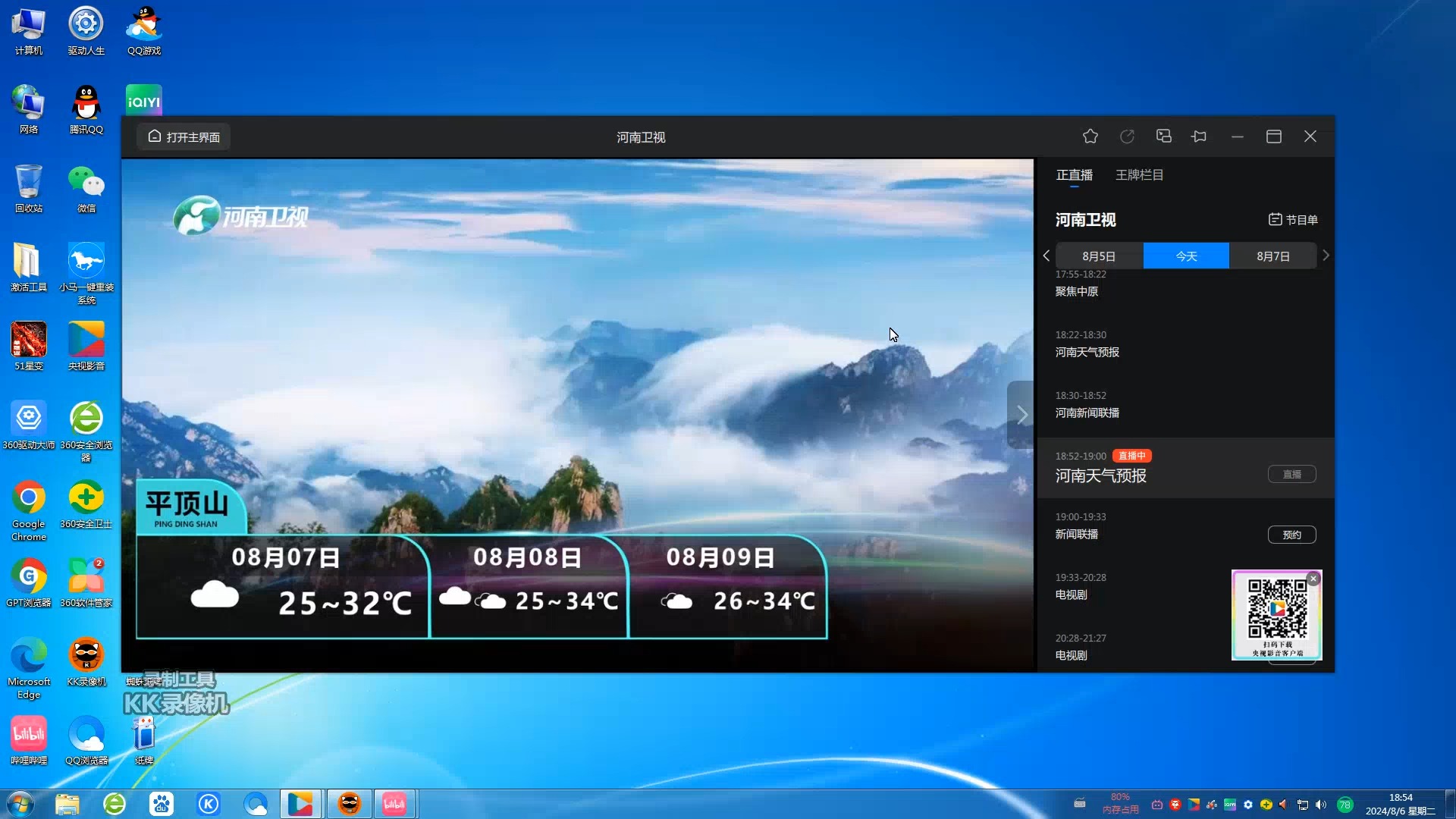The height and width of the screenshot is (819, 1456).
Task: Select 河南天气预报 program at 18:22-18:30
Action: [x=1185, y=344]
